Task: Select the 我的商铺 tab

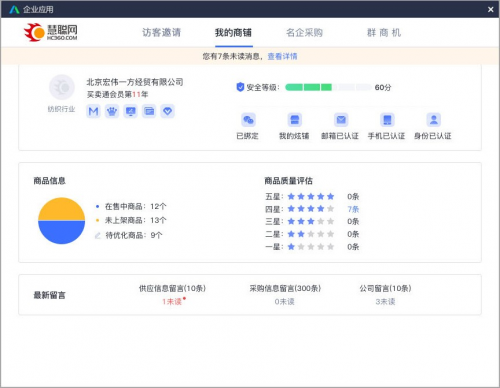Action: tap(233, 32)
